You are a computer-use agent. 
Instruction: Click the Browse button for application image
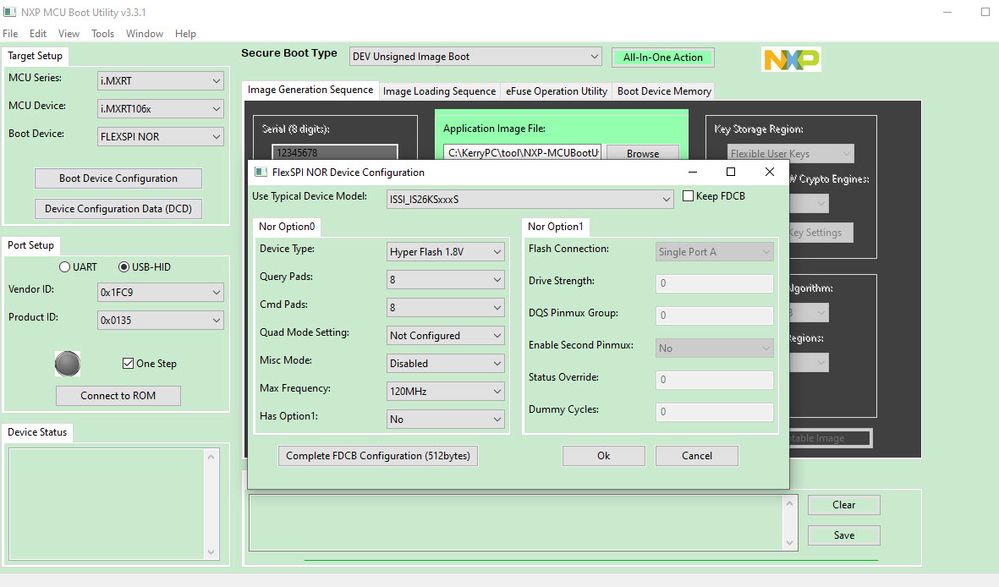click(643, 154)
